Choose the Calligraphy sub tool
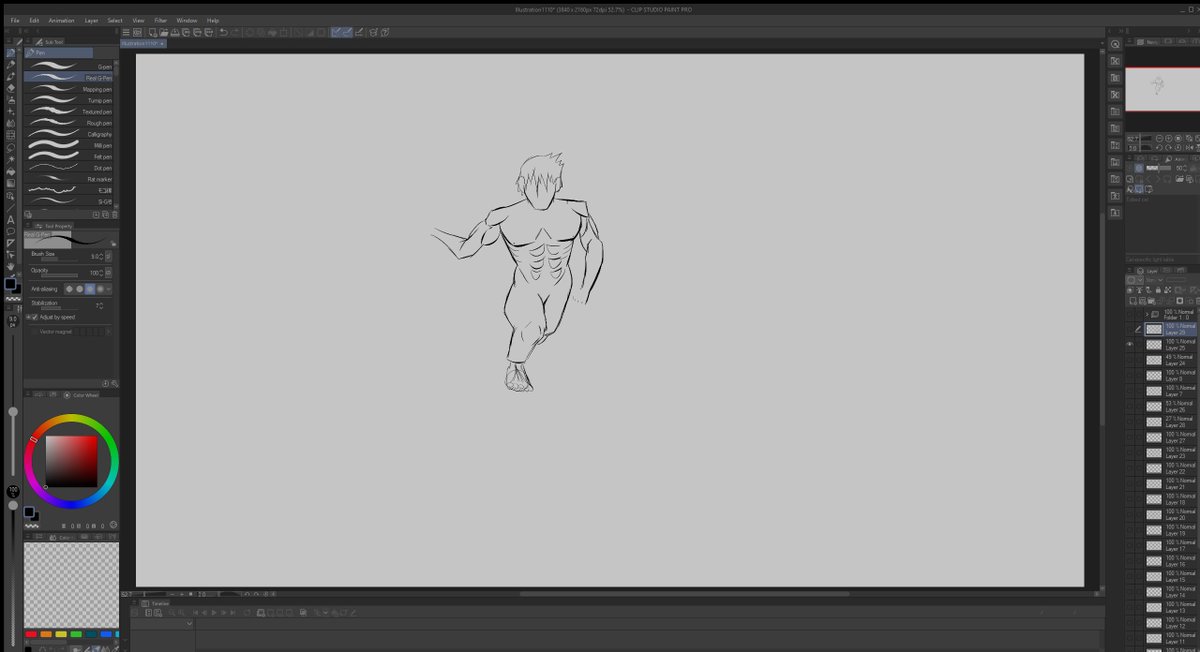 [70, 134]
